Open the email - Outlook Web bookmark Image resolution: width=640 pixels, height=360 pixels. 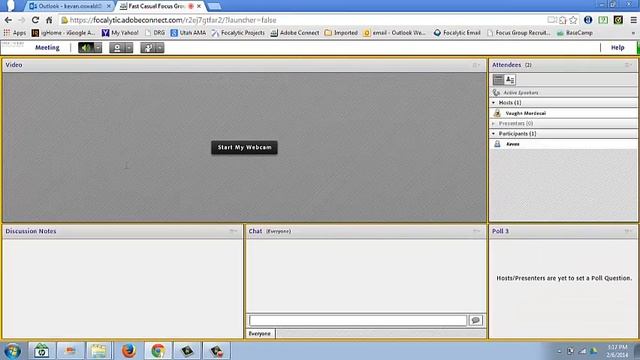(x=394, y=33)
